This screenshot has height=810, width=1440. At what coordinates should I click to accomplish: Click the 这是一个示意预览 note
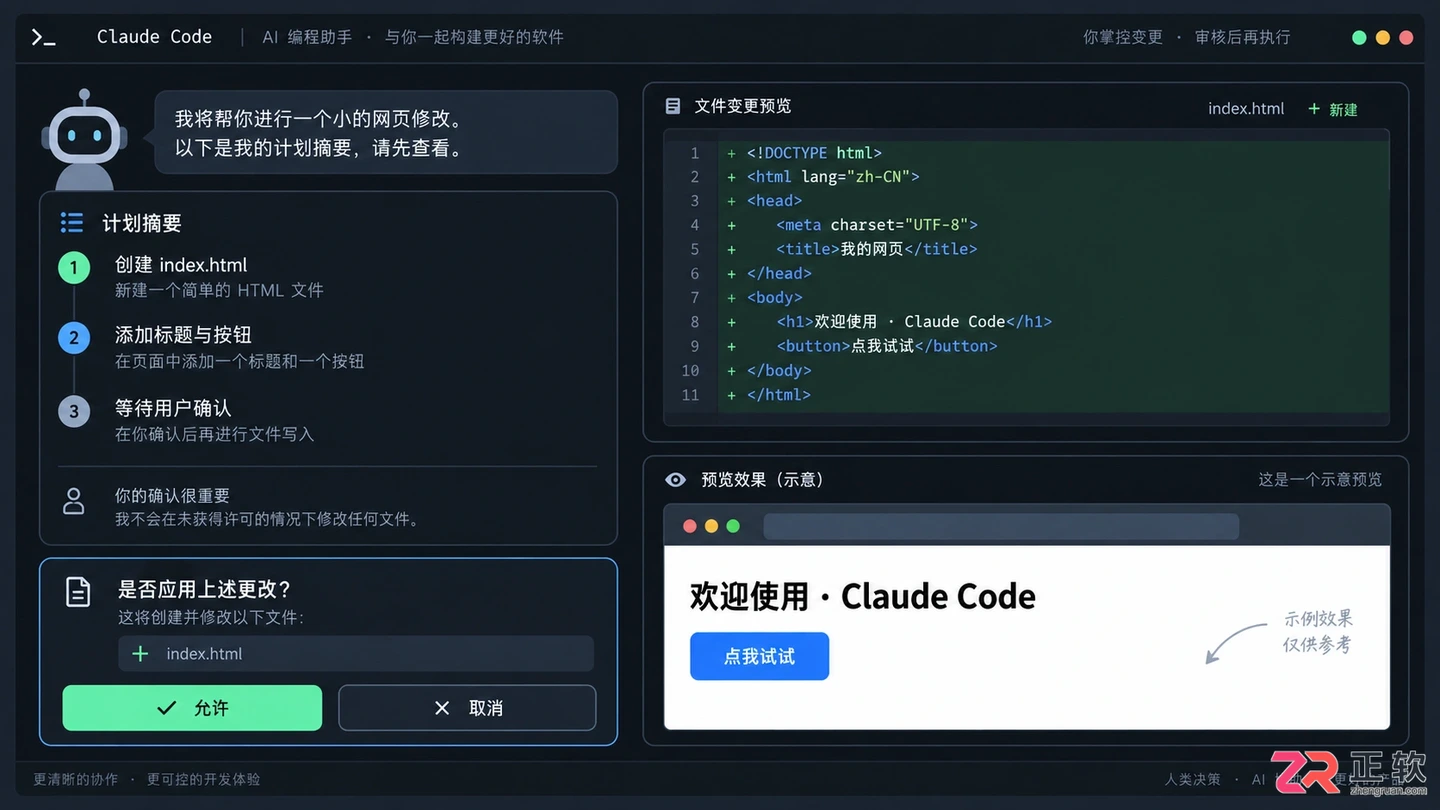pyautogui.click(x=1320, y=480)
